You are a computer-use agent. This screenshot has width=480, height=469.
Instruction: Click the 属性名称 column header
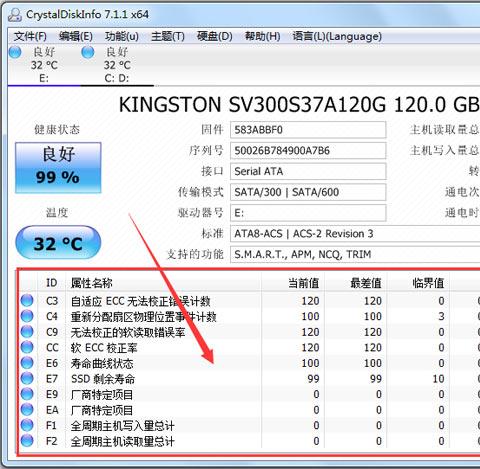click(x=164, y=283)
